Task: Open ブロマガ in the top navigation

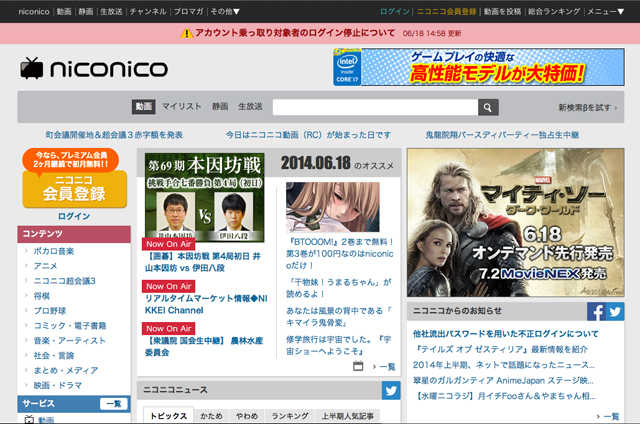Action: (x=188, y=11)
